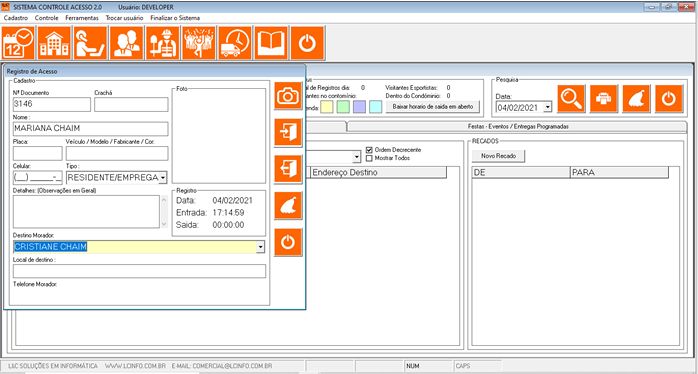Open the condominium buildings toolbar icon
The width and height of the screenshot is (698, 374).
coord(54,43)
